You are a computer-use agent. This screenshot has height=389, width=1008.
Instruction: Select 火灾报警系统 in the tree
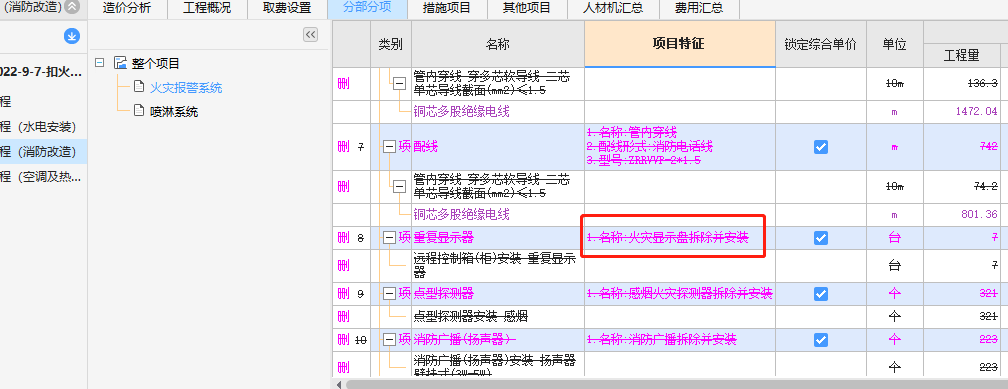[186, 87]
